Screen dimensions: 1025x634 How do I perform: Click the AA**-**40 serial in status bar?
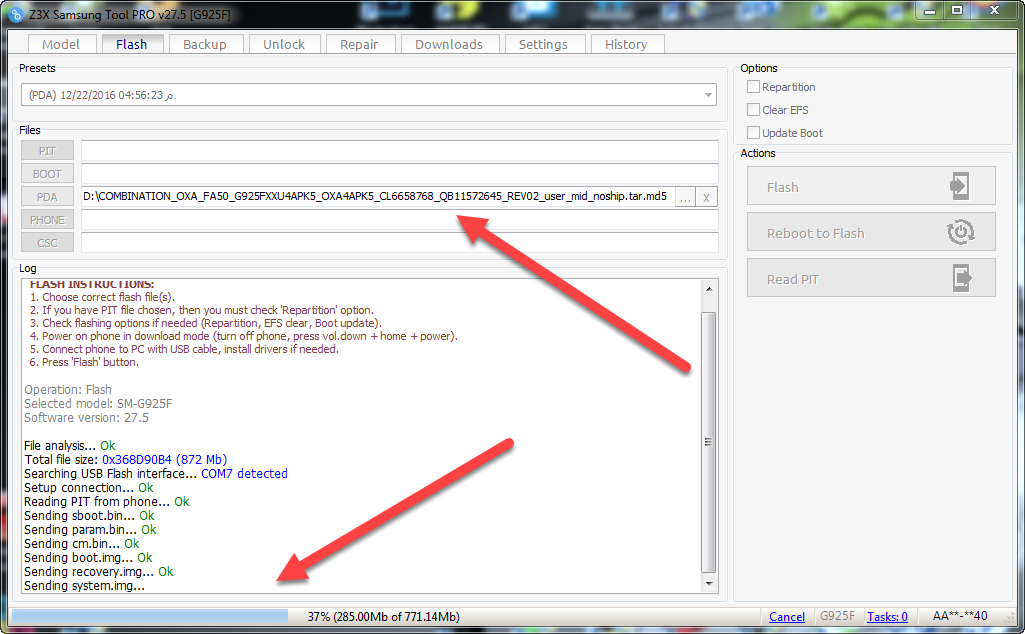tap(960, 616)
